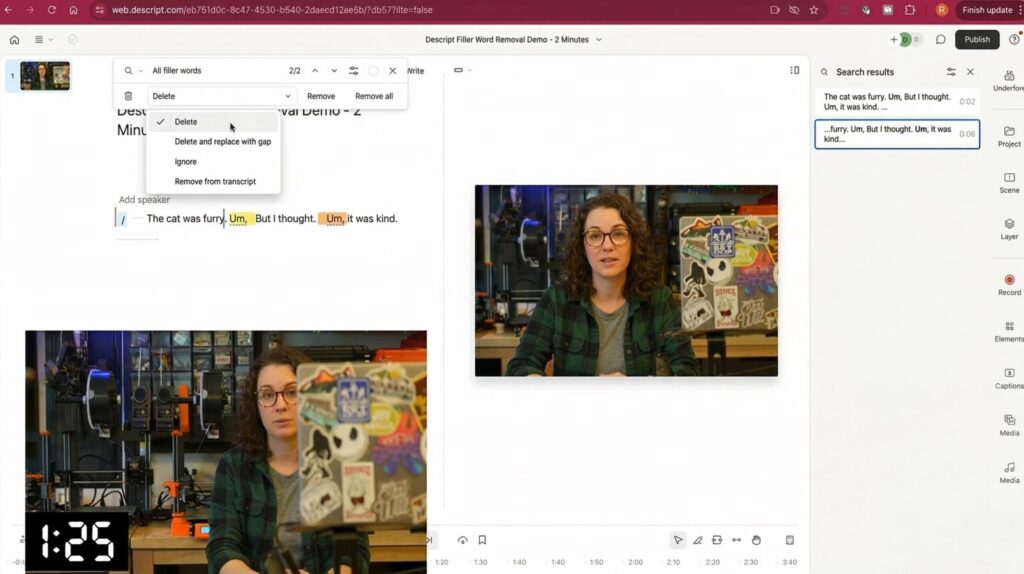Go to the Descript home screen

point(14,40)
